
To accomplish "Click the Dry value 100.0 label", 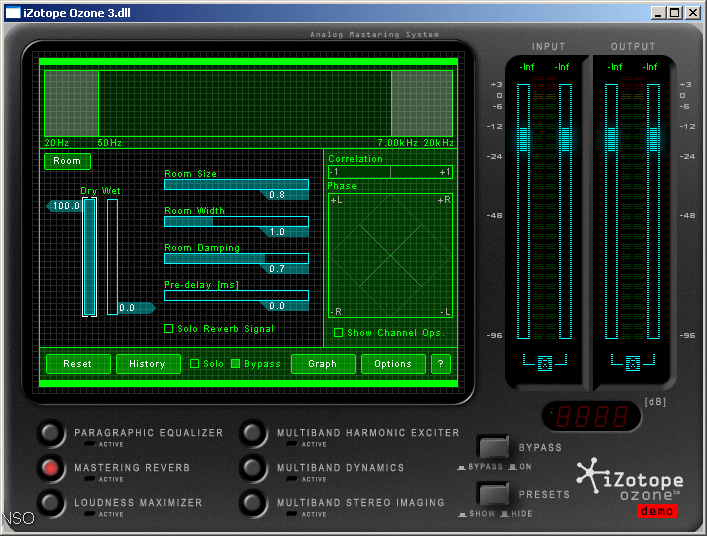I will pos(64,206).
